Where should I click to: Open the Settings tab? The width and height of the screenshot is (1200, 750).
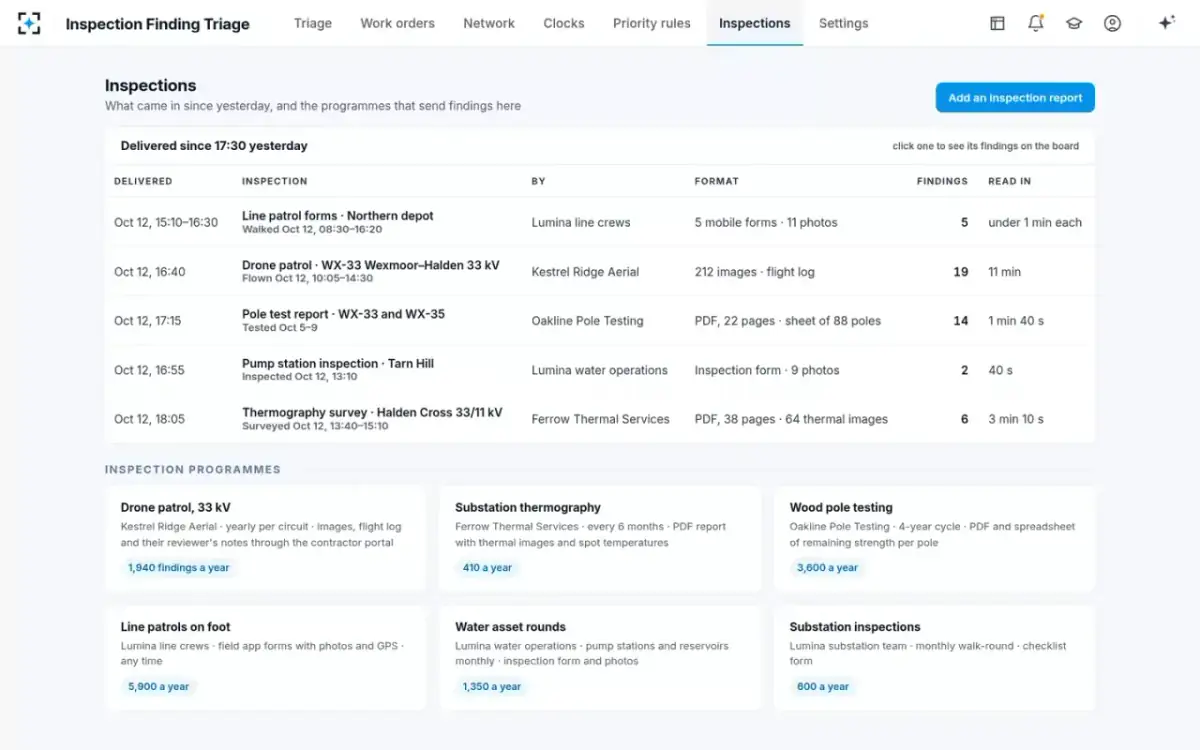point(844,23)
